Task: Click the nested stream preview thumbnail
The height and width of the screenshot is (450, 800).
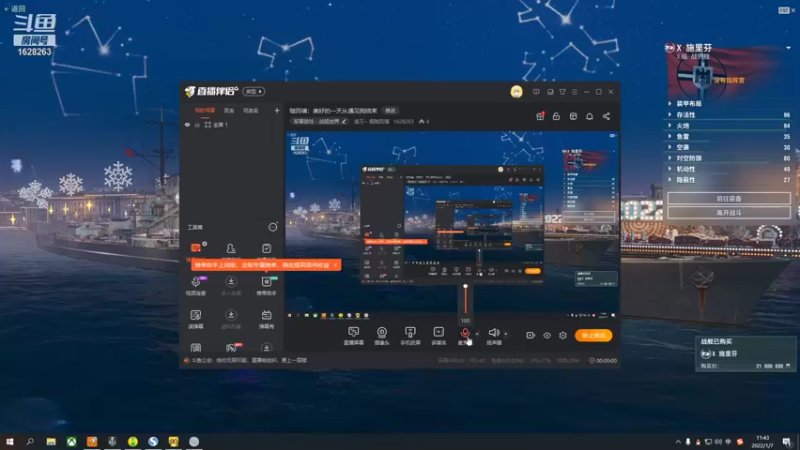Action: pyautogui.click(x=452, y=224)
